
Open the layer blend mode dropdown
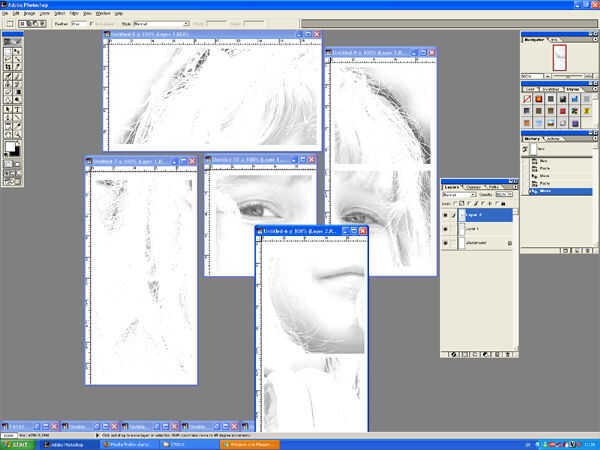click(x=459, y=195)
